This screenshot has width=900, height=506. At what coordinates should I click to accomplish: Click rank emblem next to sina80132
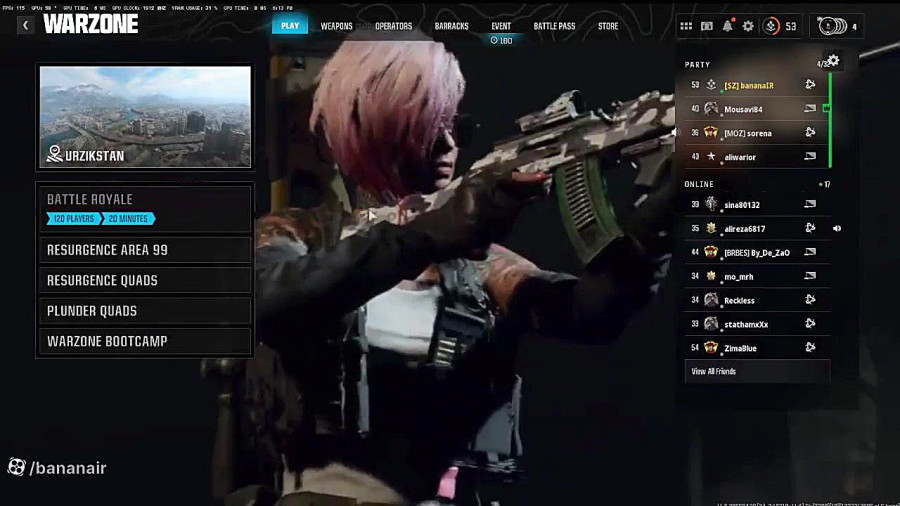point(711,204)
